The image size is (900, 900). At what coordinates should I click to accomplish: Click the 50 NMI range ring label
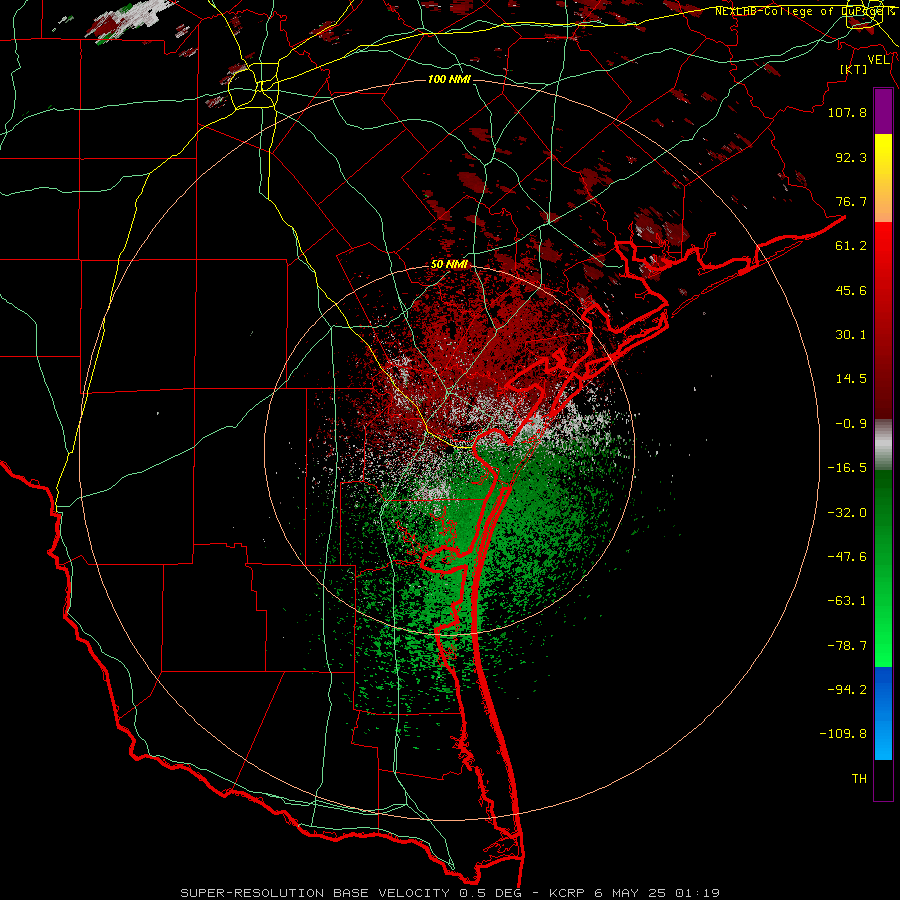[x=449, y=264]
